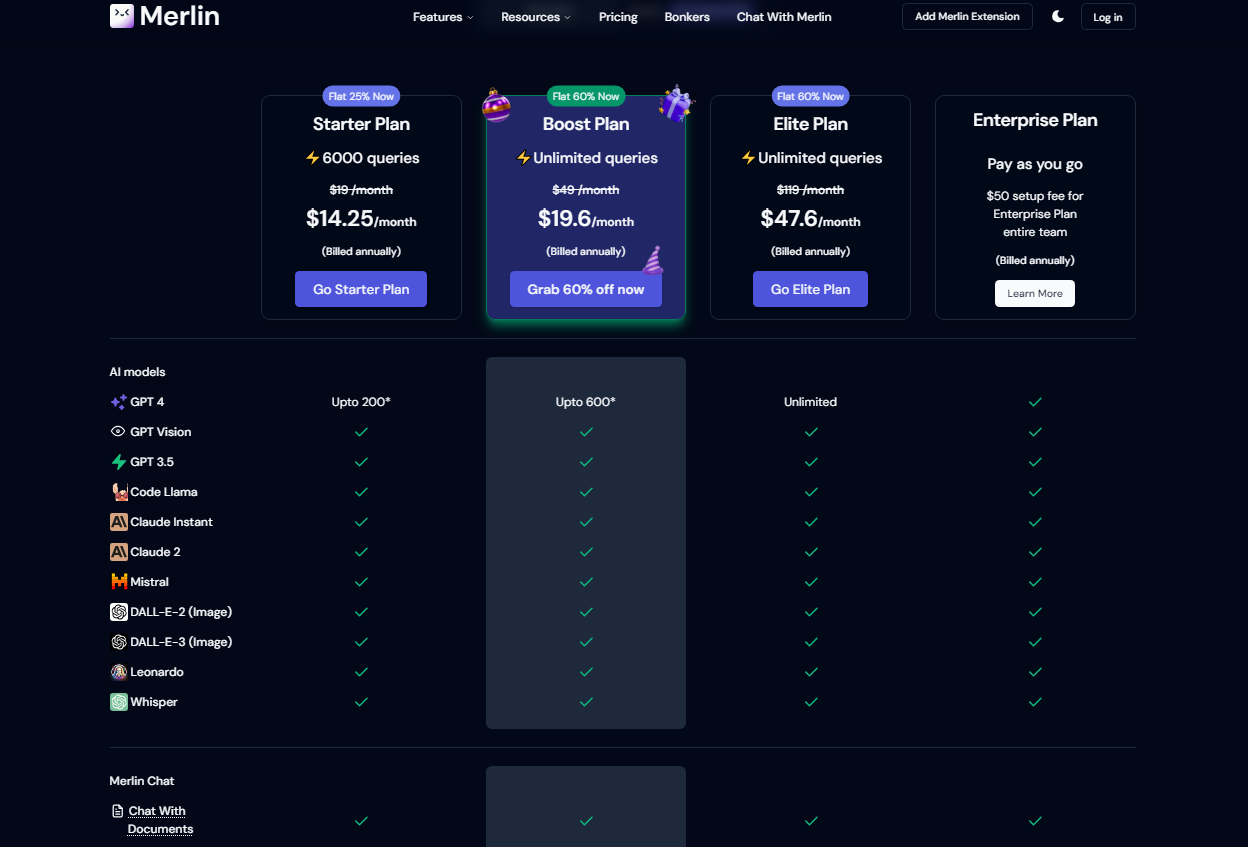Click the ornament ball on Boost Plan
This screenshot has width=1248, height=847.
(x=497, y=105)
